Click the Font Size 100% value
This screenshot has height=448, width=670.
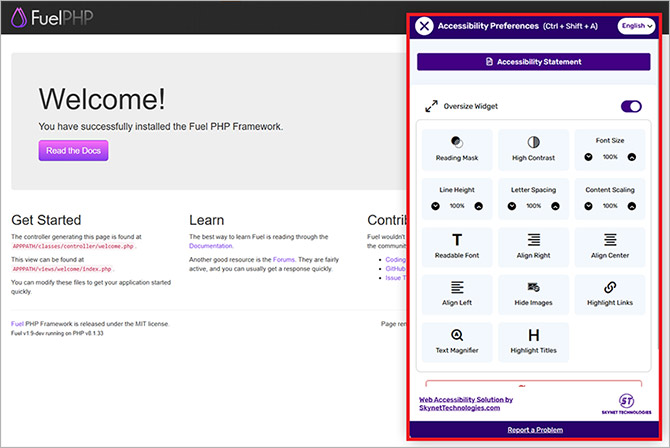coord(610,157)
